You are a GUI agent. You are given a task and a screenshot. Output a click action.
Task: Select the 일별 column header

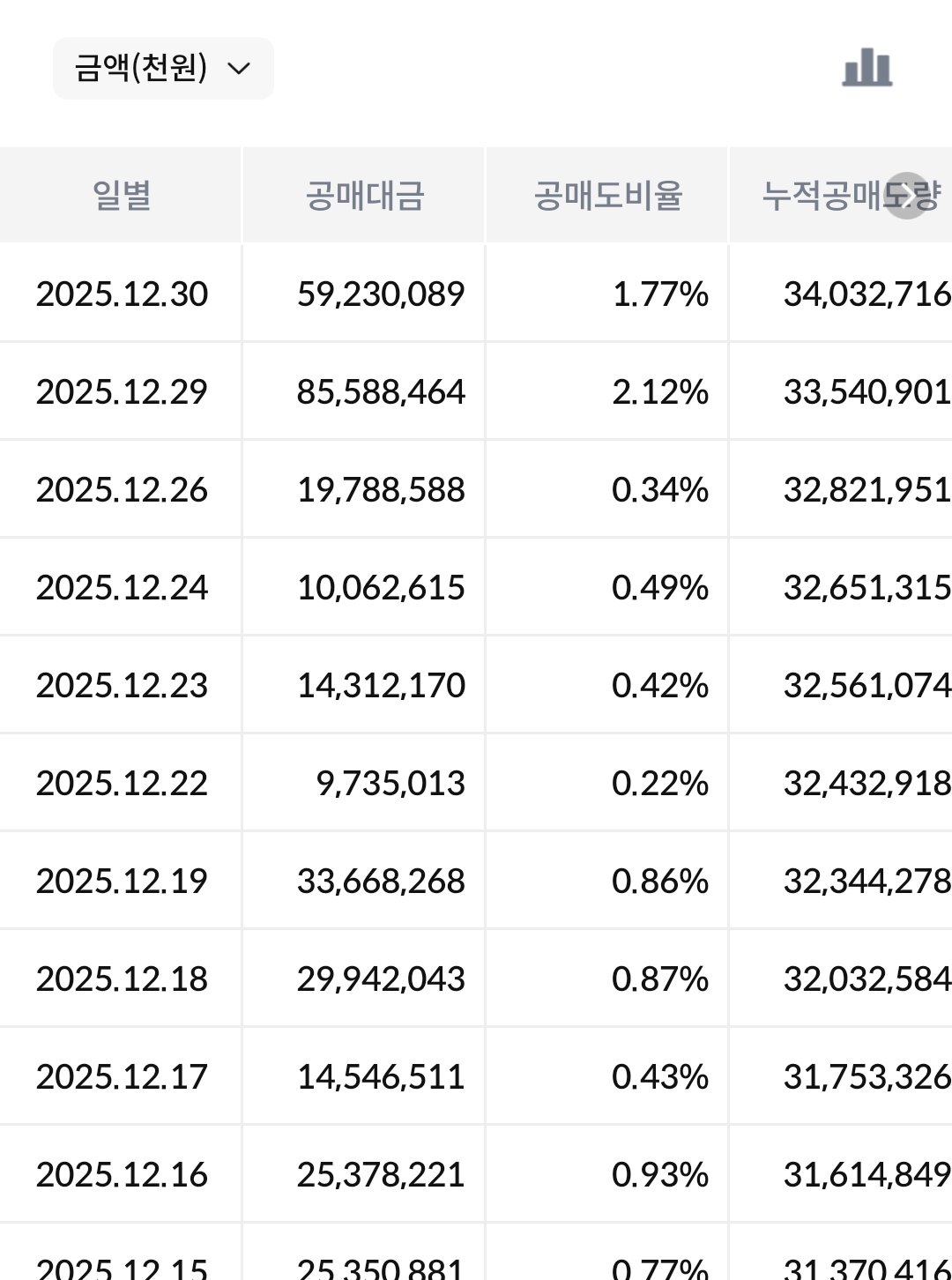click(x=122, y=195)
